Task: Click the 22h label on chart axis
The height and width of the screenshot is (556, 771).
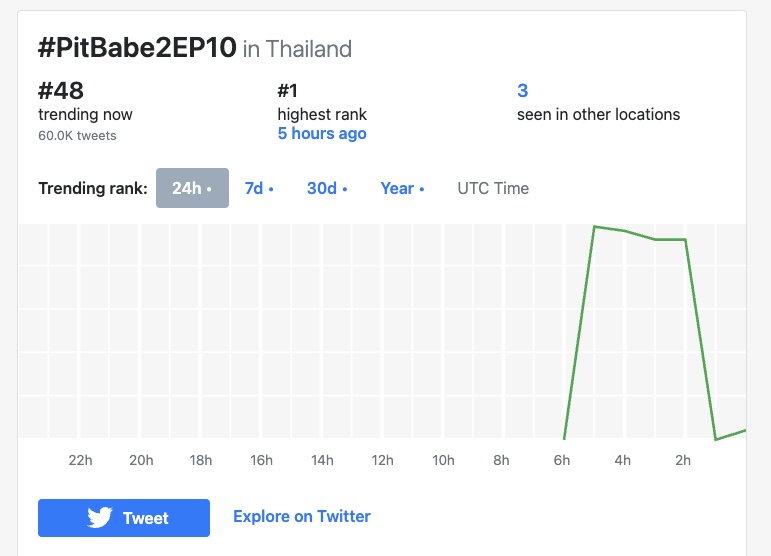Action: tap(80, 460)
